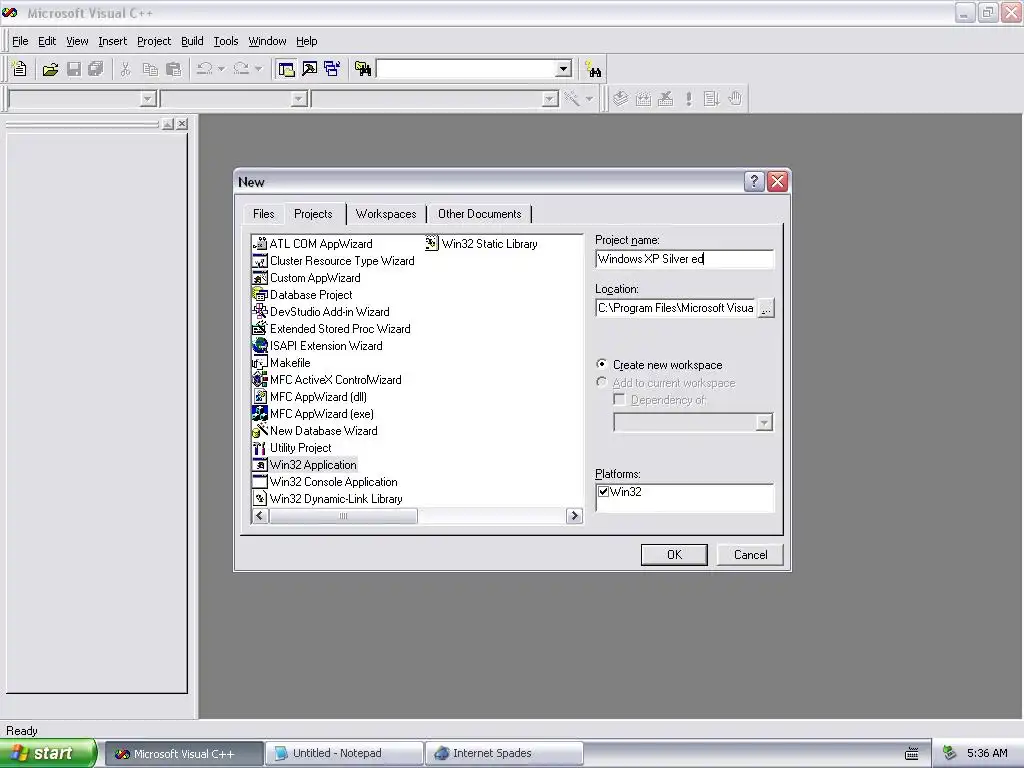The image size is (1024, 768).
Task: Click the Windows start button
Action: coord(48,754)
